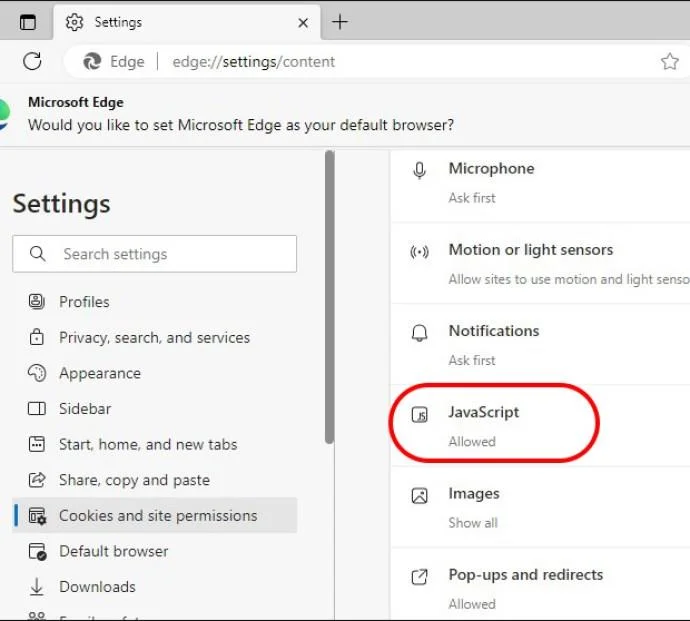Click the JavaScript JS icon
The image size is (690, 621).
(419, 415)
